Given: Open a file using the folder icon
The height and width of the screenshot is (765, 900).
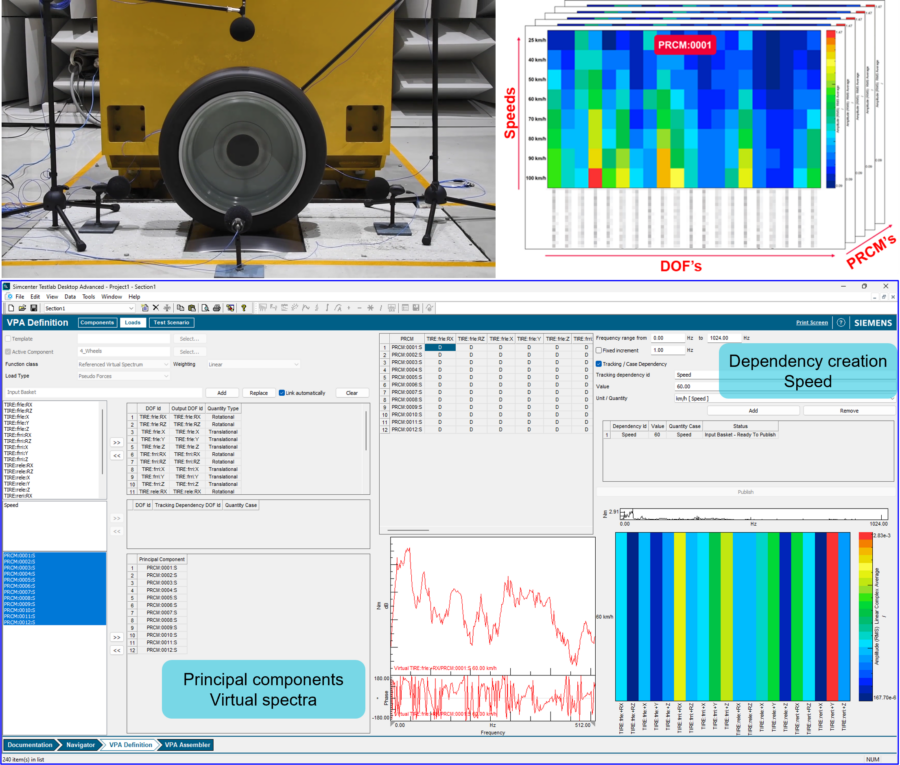Looking at the screenshot, I should (x=22, y=308).
